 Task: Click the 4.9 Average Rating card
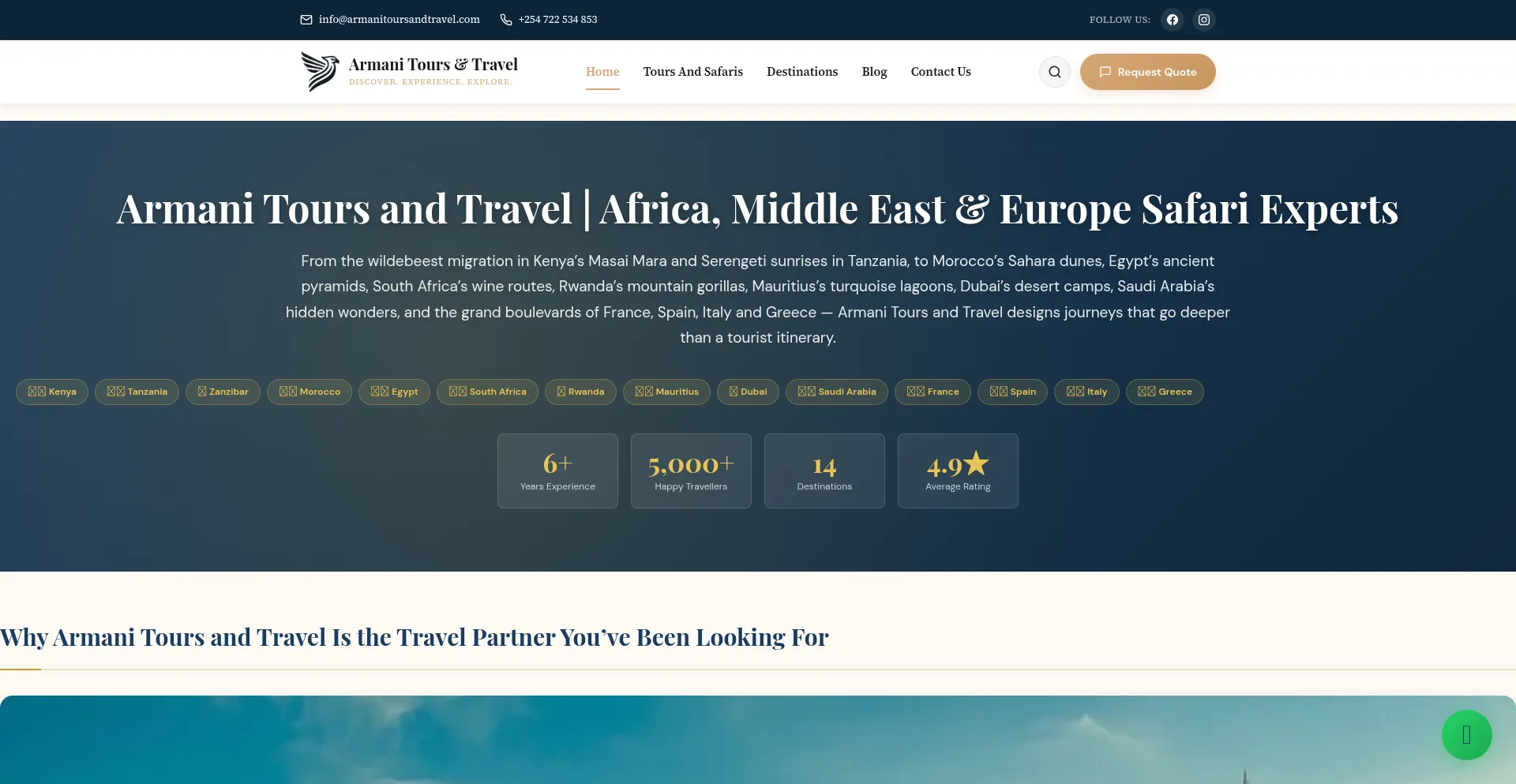pyautogui.click(x=958, y=471)
